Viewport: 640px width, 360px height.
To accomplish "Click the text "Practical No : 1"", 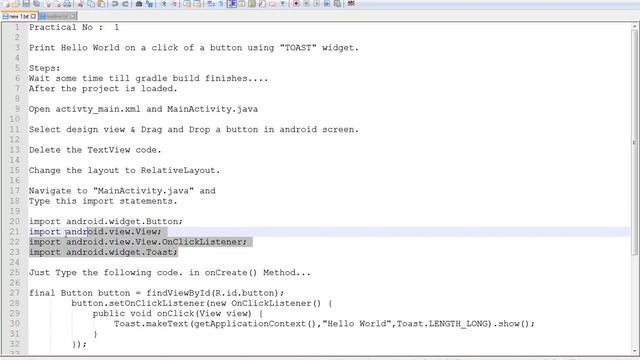I will click(x=74, y=27).
